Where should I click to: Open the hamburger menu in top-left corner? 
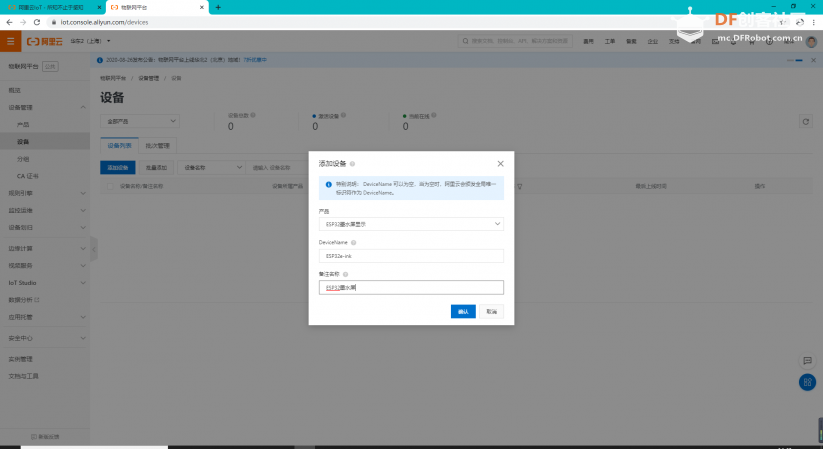[x=10, y=41]
